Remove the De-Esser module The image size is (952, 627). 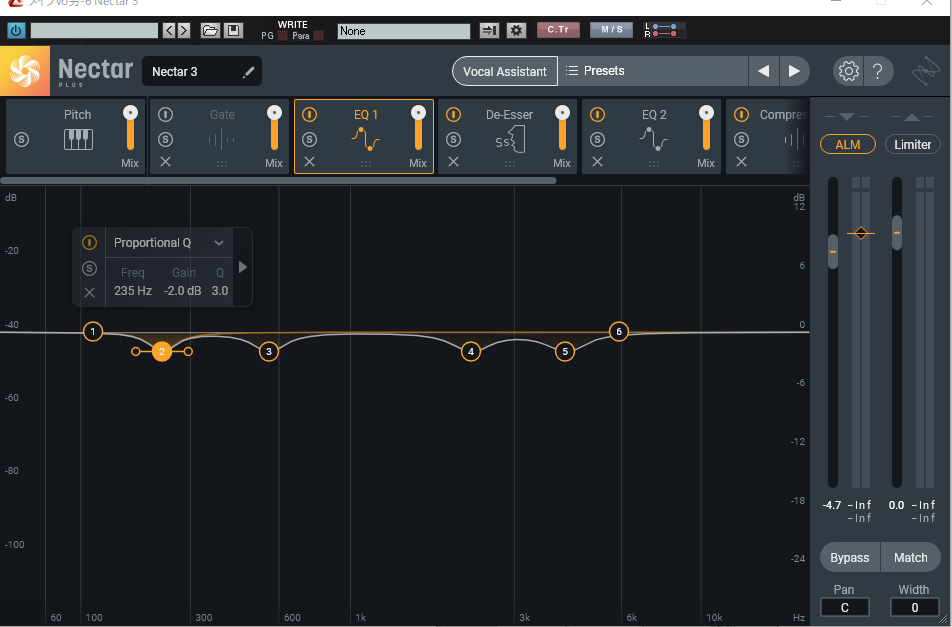453,161
